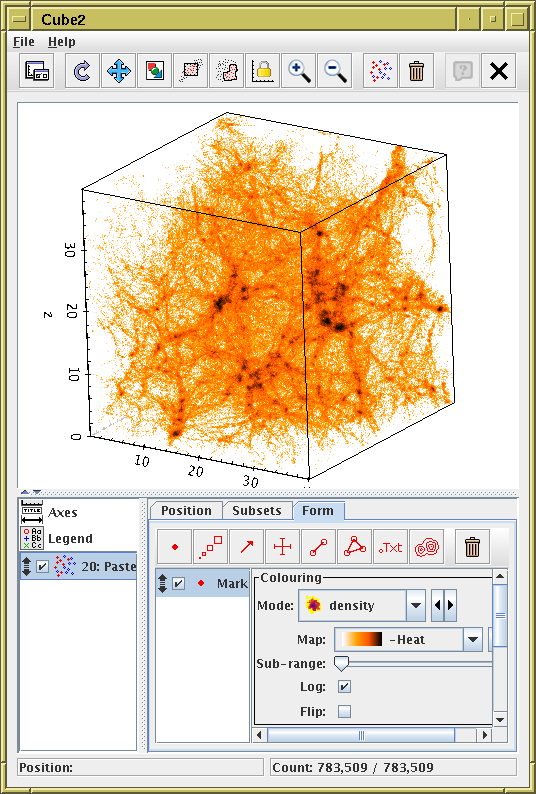This screenshot has width=536, height=794.
Task: Click the Sub-range slider handle
Action: (342, 663)
